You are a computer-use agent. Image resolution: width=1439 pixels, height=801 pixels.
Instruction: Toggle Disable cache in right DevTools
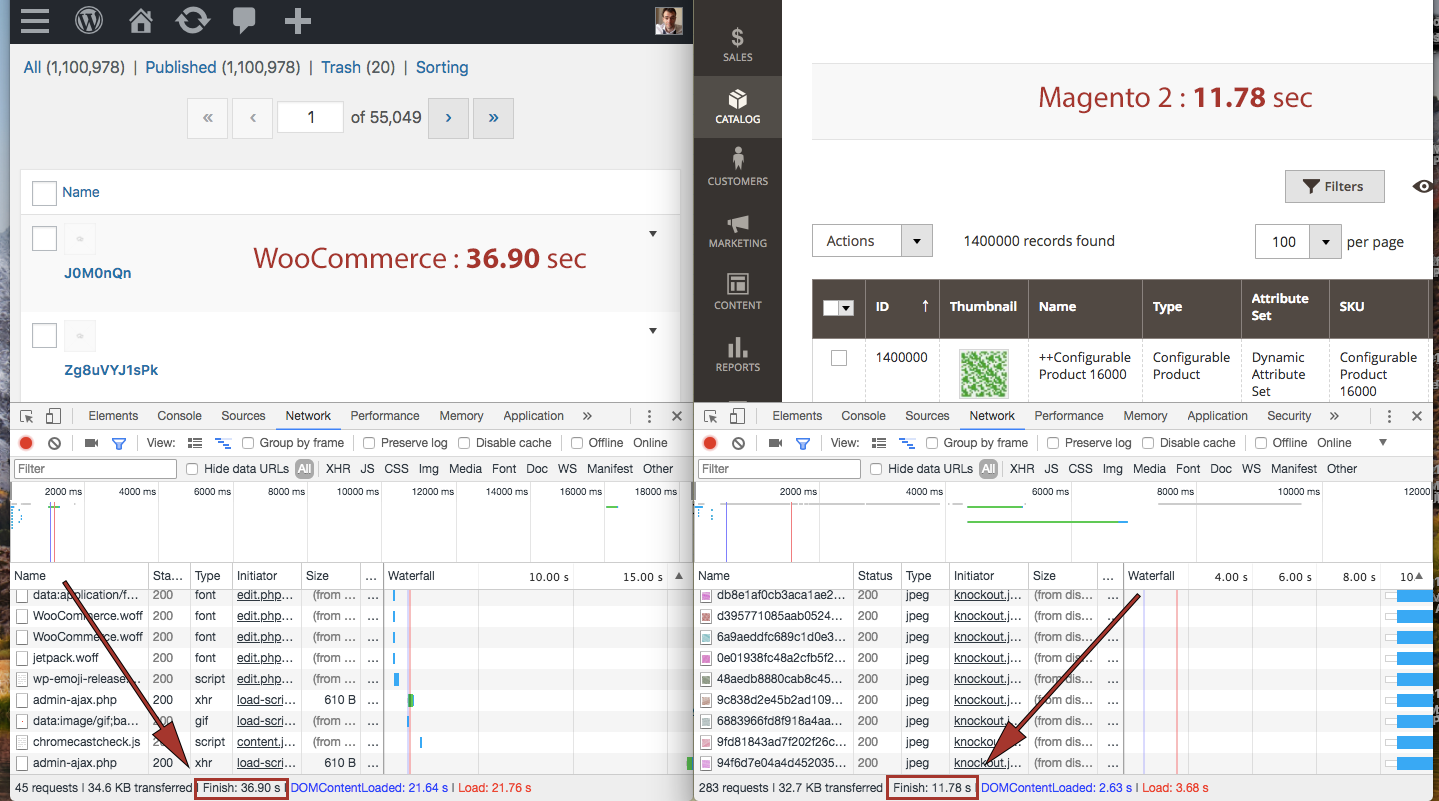1148,443
